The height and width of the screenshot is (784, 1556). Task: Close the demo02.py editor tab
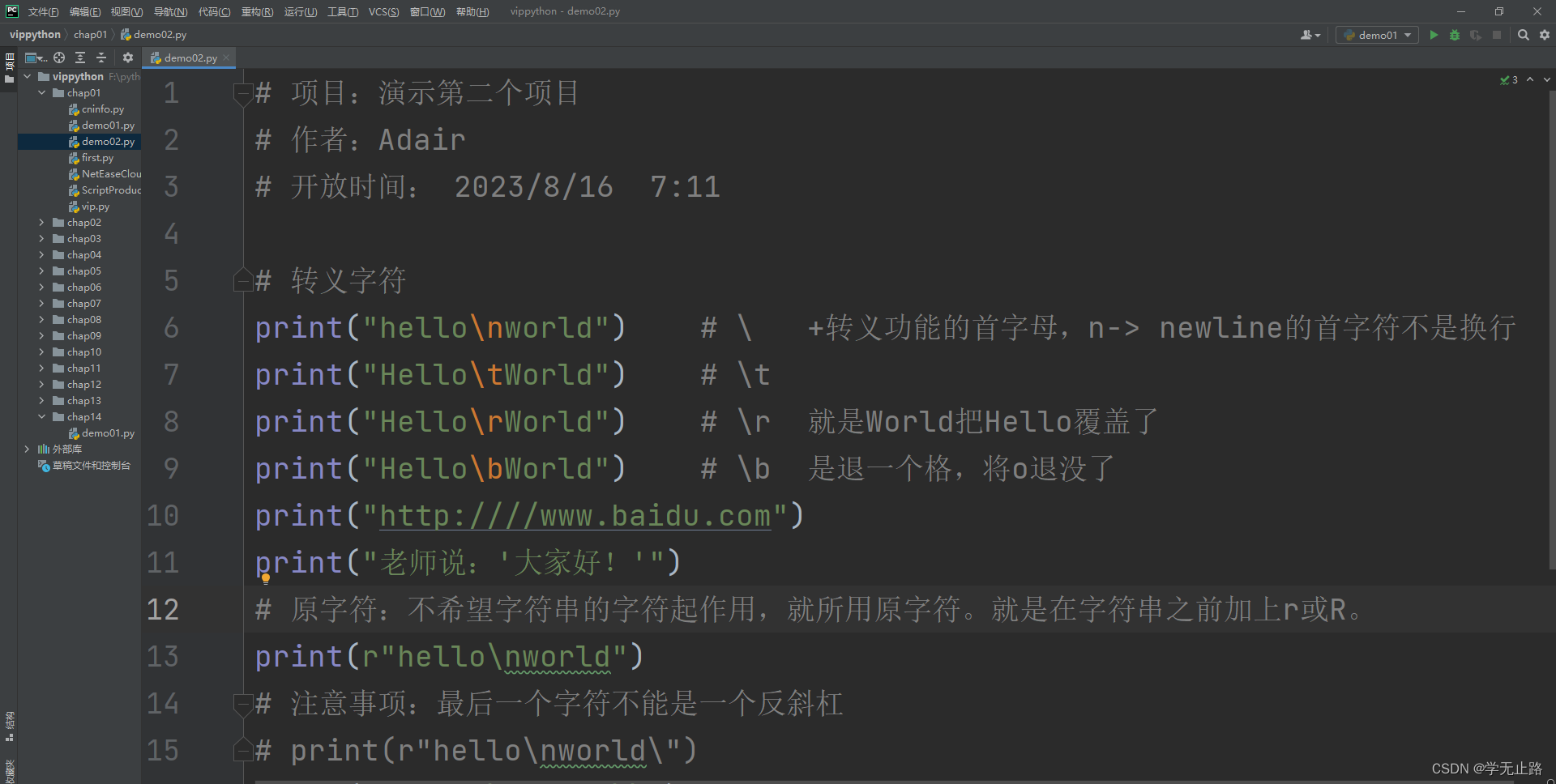[226, 58]
